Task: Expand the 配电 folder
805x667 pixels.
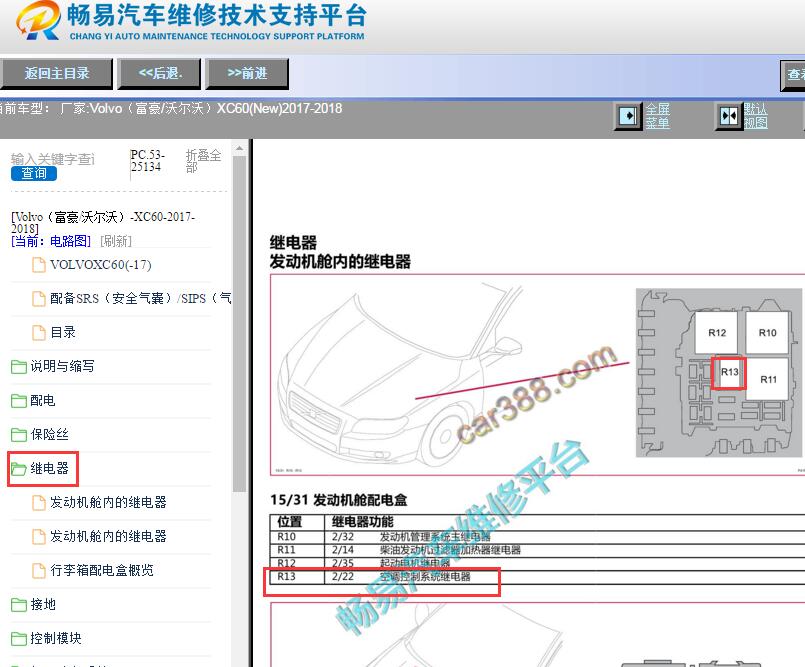Action: [43, 400]
